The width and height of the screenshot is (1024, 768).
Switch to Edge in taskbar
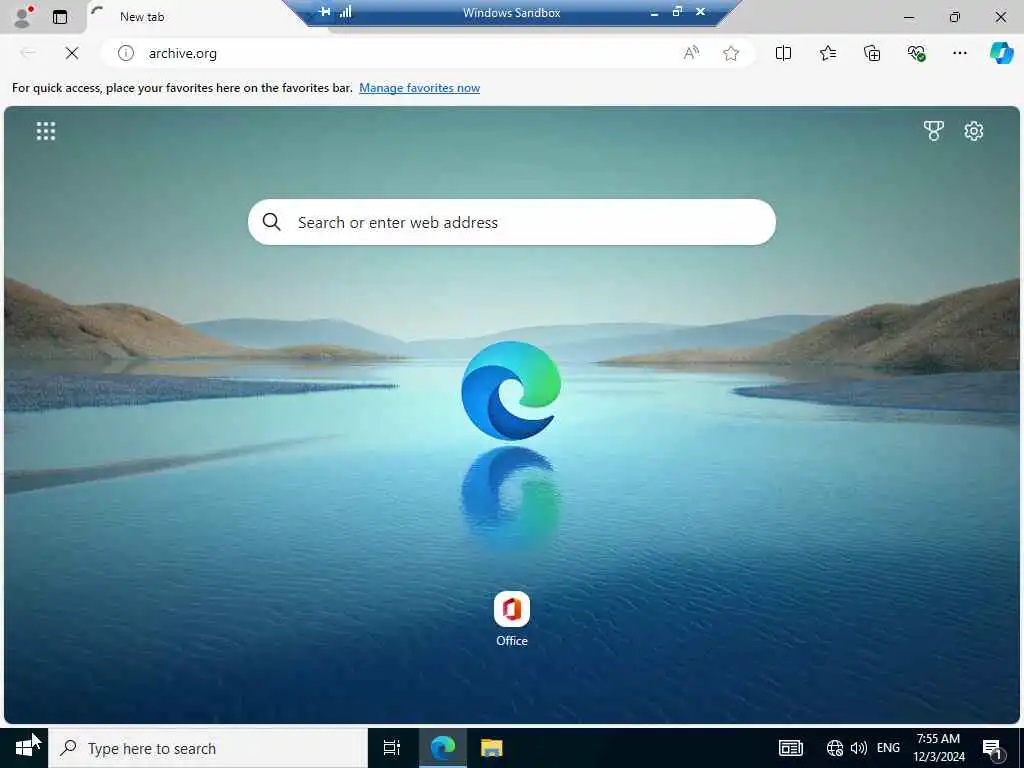click(x=442, y=748)
